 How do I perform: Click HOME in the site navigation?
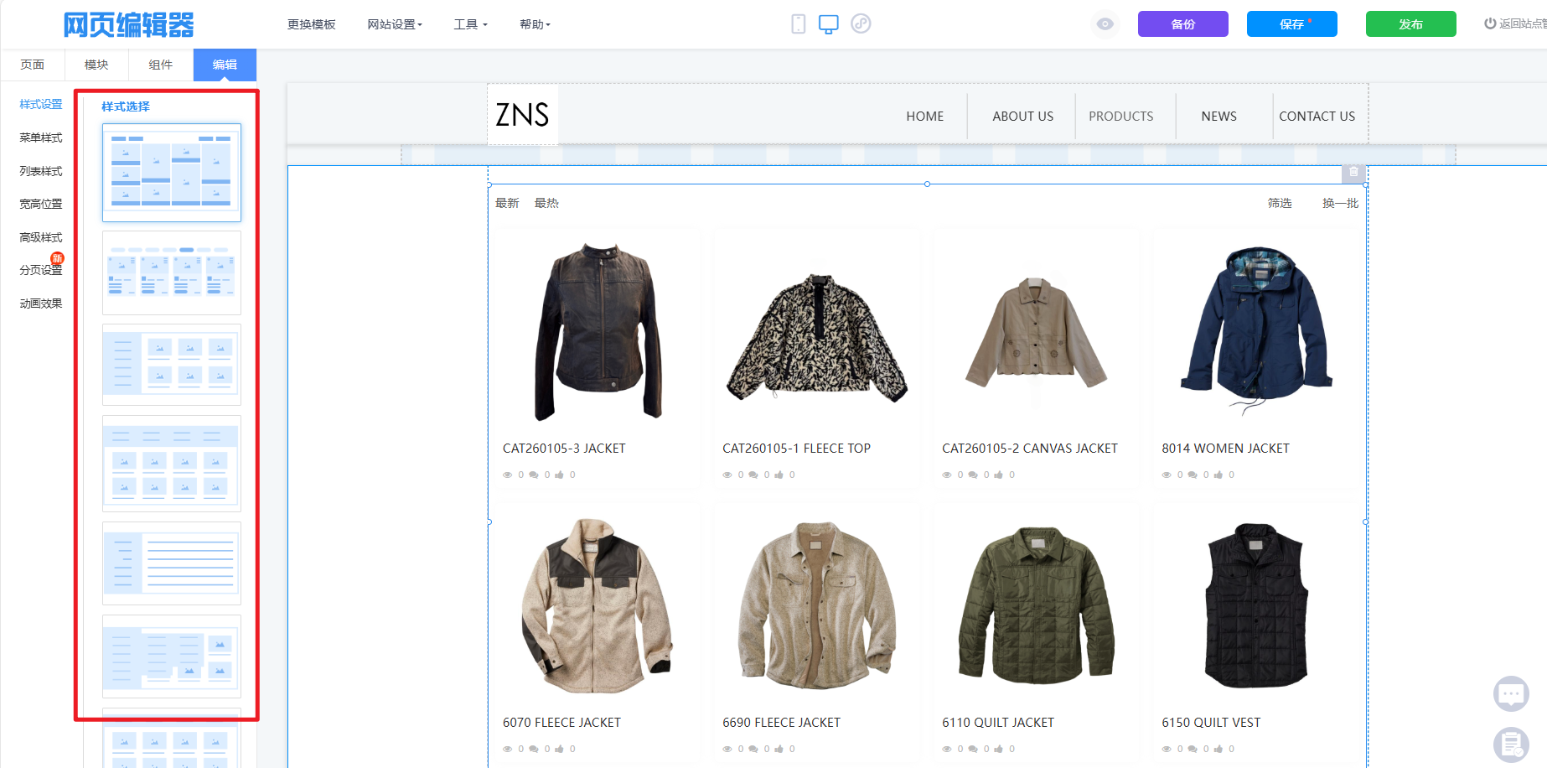tap(925, 116)
